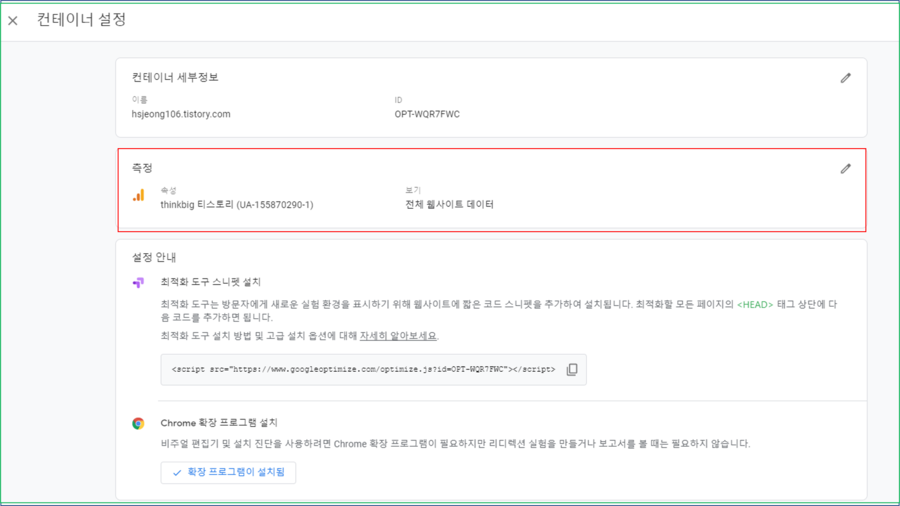Image resolution: width=900 pixels, height=506 pixels.
Task: Select the optimize.js script code text
Action: [363, 369]
